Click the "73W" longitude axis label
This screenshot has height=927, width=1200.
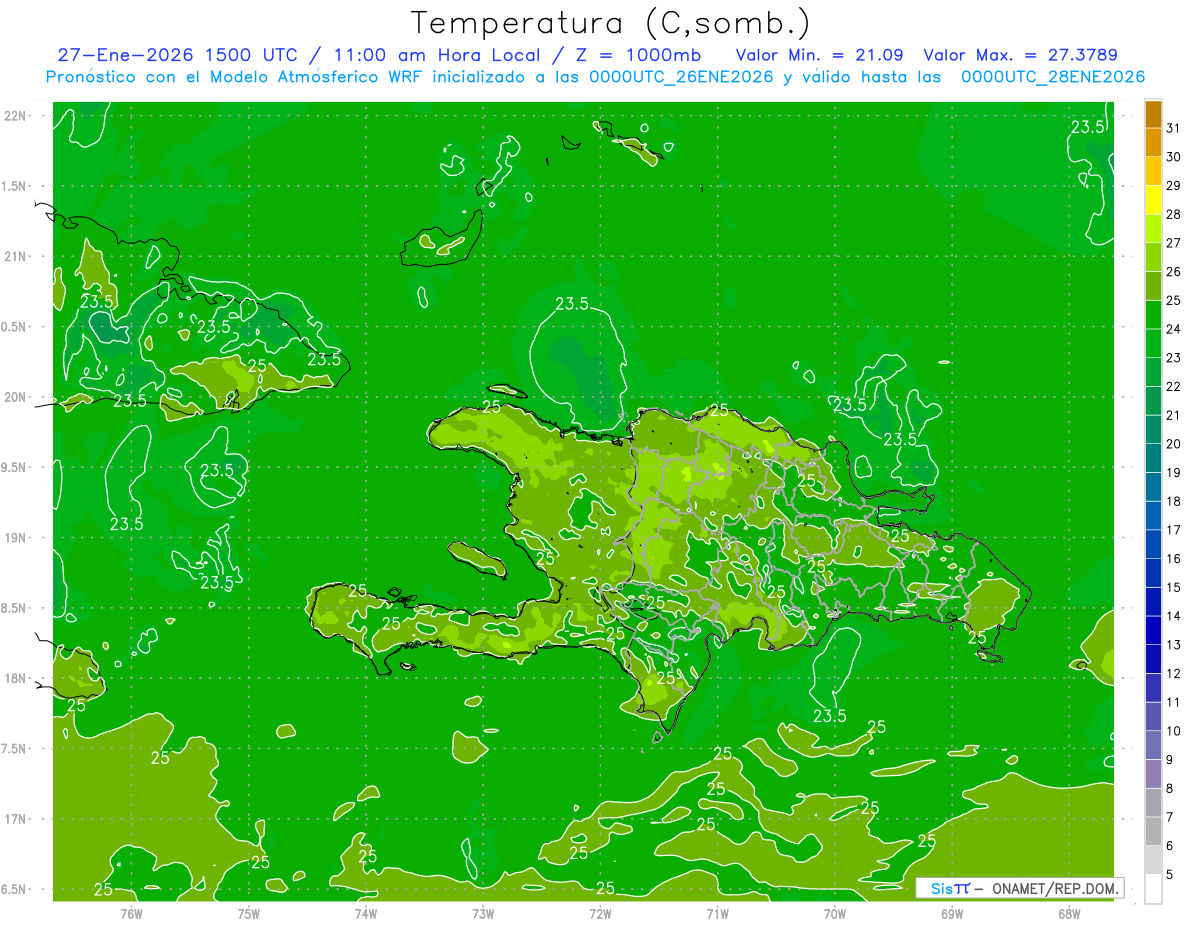click(x=483, y=913)
